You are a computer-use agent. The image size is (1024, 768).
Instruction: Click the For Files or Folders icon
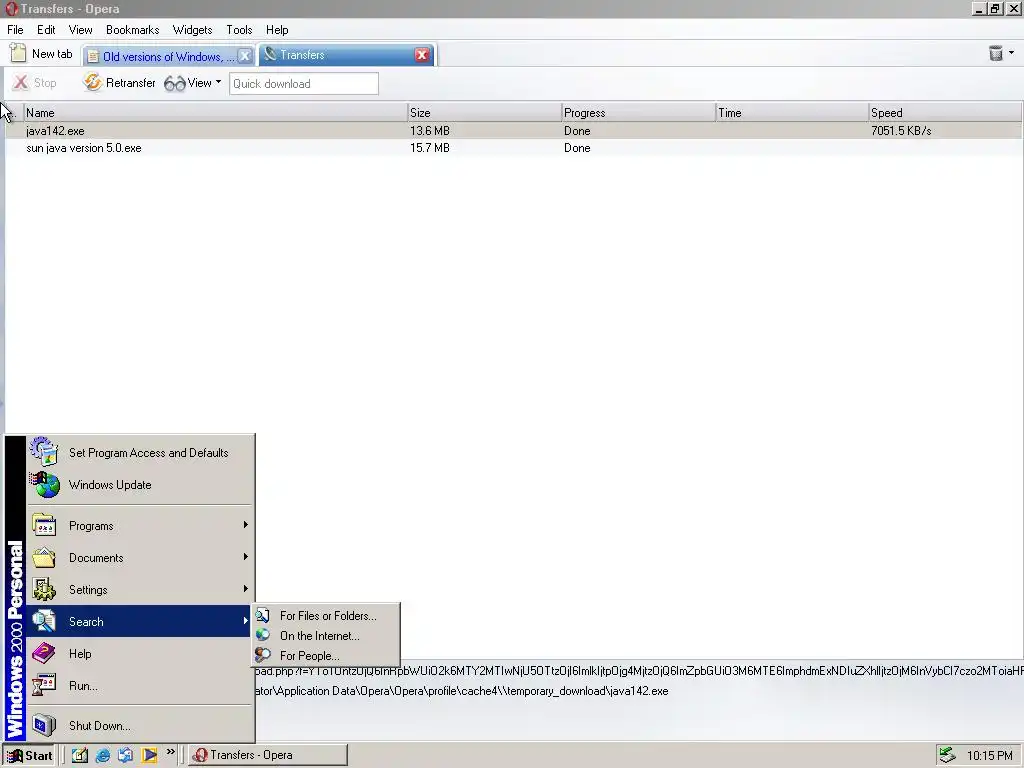tap(263, 615)
